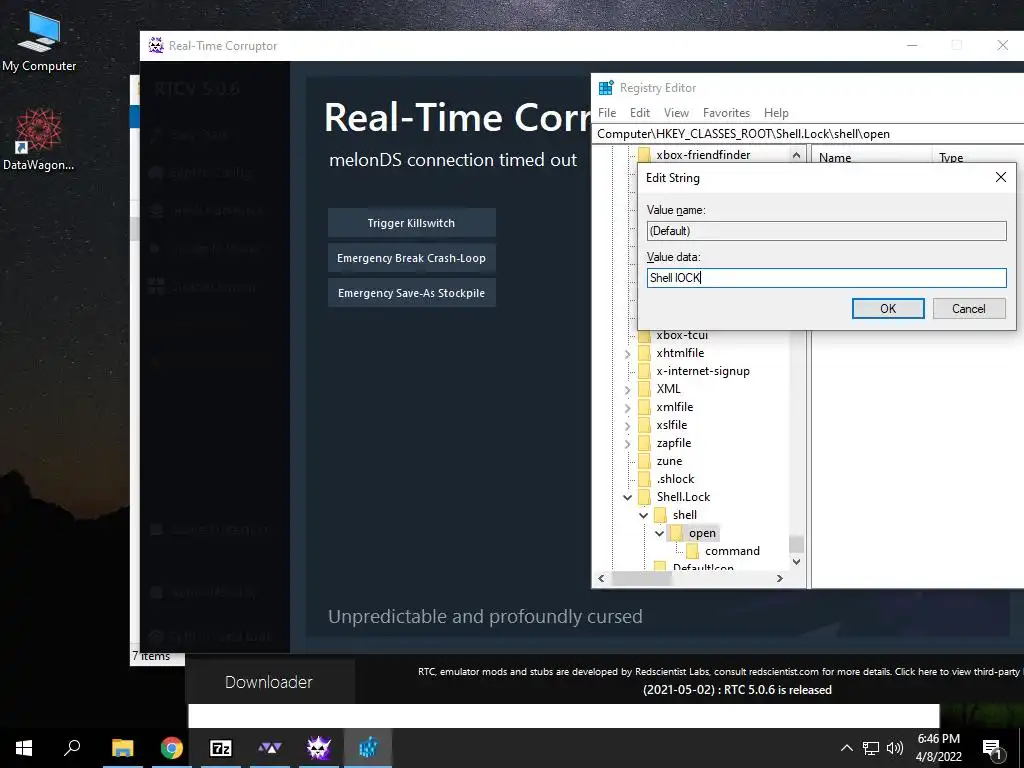
Task: Show hidden tray icons chevron
Action: (846, 748)
